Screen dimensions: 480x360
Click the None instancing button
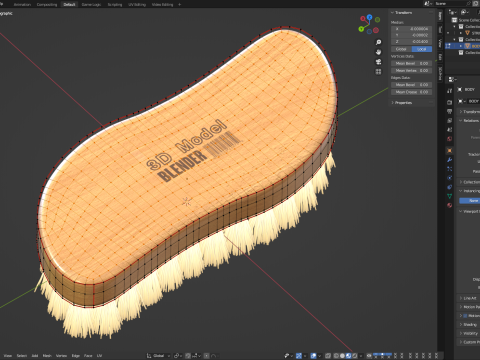coord(470,201)
